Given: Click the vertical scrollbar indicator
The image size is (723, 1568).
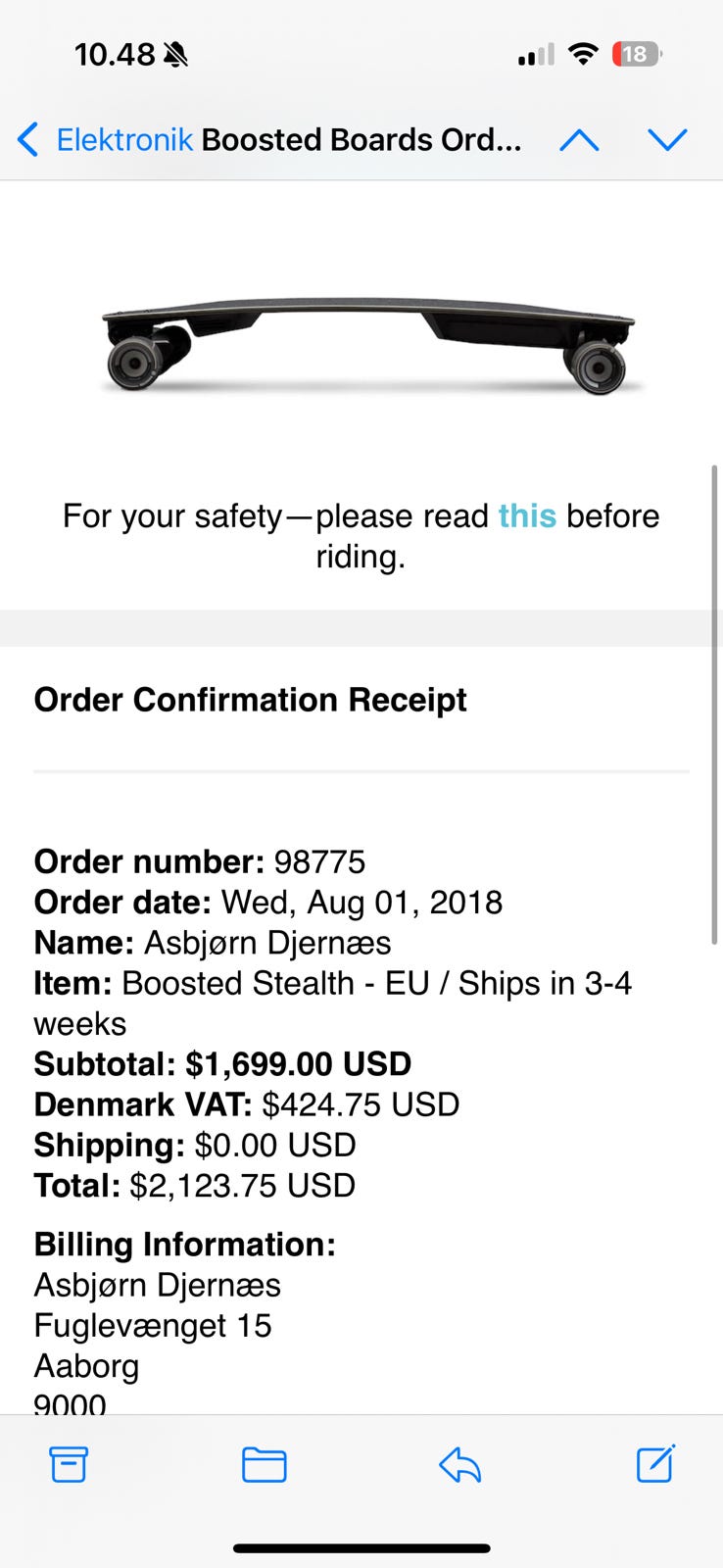Looking at the screenshot, I should pos(716,706).
